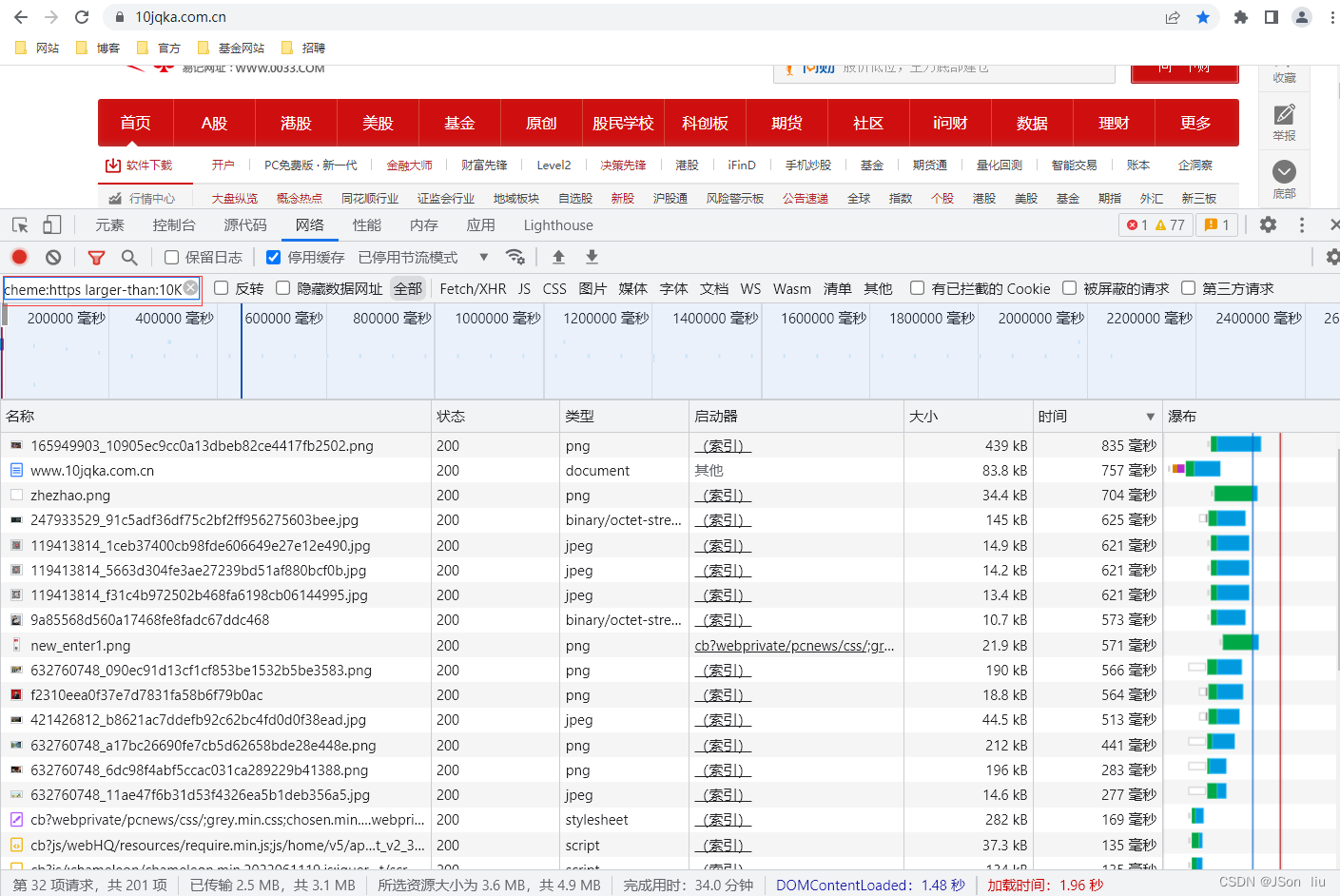Screen dimensions: 1340x896
Task: Click the issues count badge showing 1
Action: (1217, 225)
